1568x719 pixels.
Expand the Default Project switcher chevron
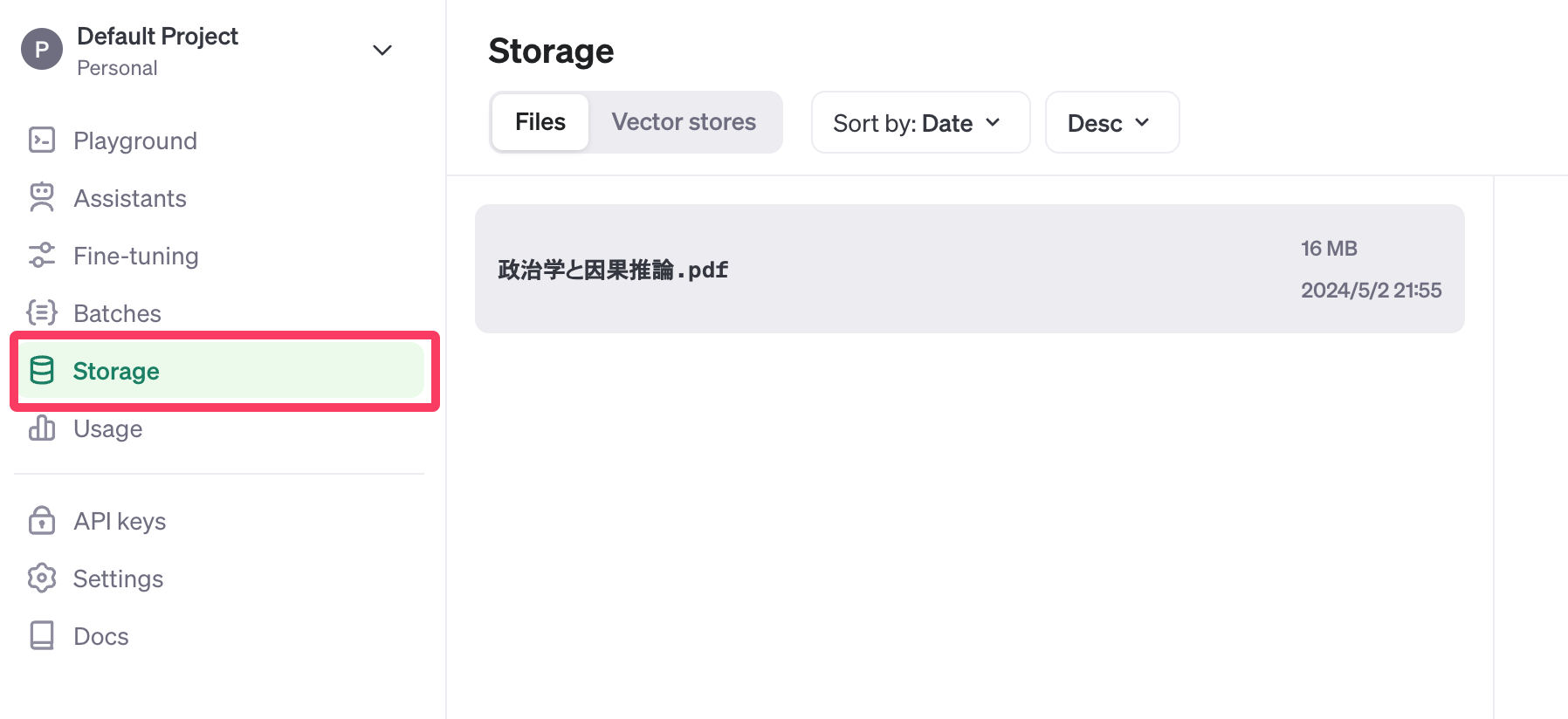click(x=382, y=51)
